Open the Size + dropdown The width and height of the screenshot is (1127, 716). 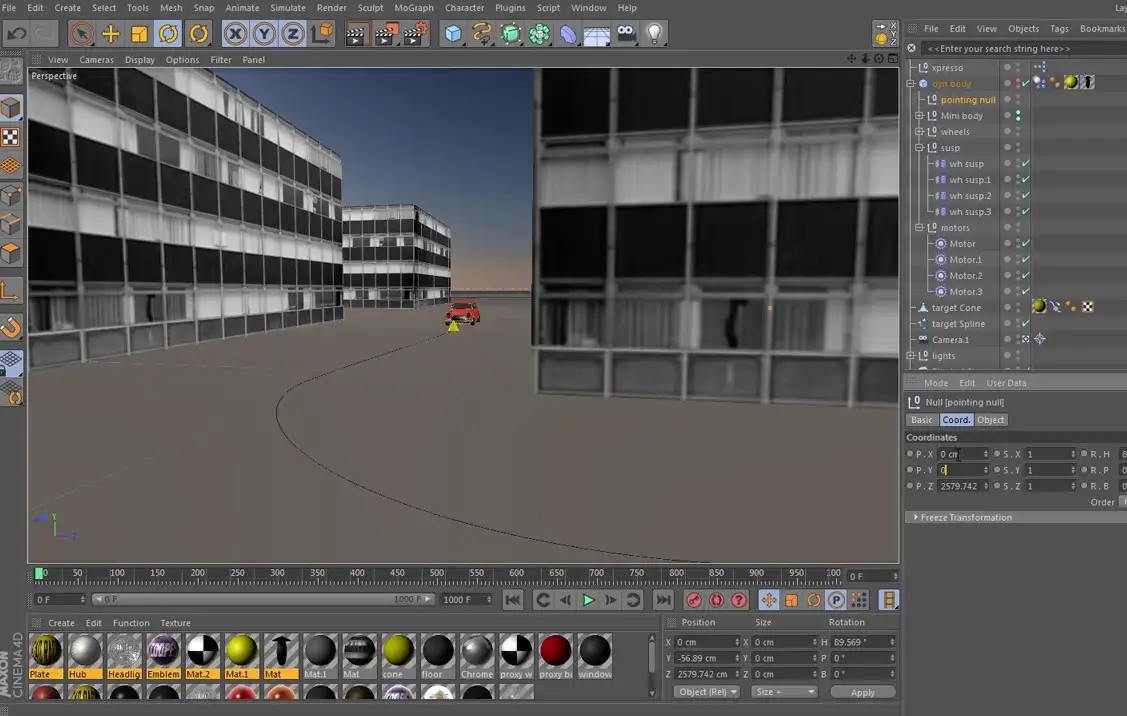pyautogui.click(x=784, y=692)
